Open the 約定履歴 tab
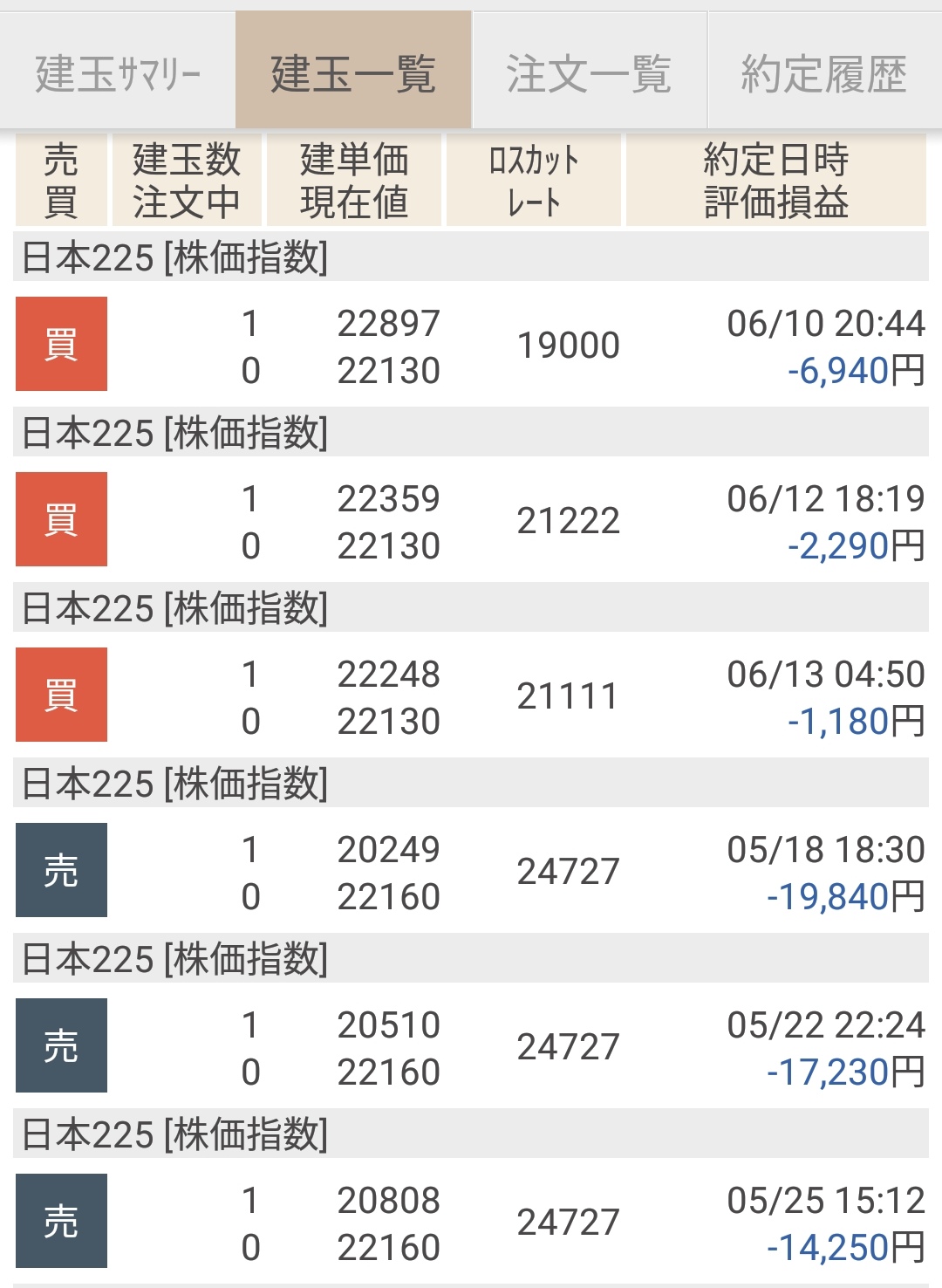942x1288 pixels. [x=824, y=73]
